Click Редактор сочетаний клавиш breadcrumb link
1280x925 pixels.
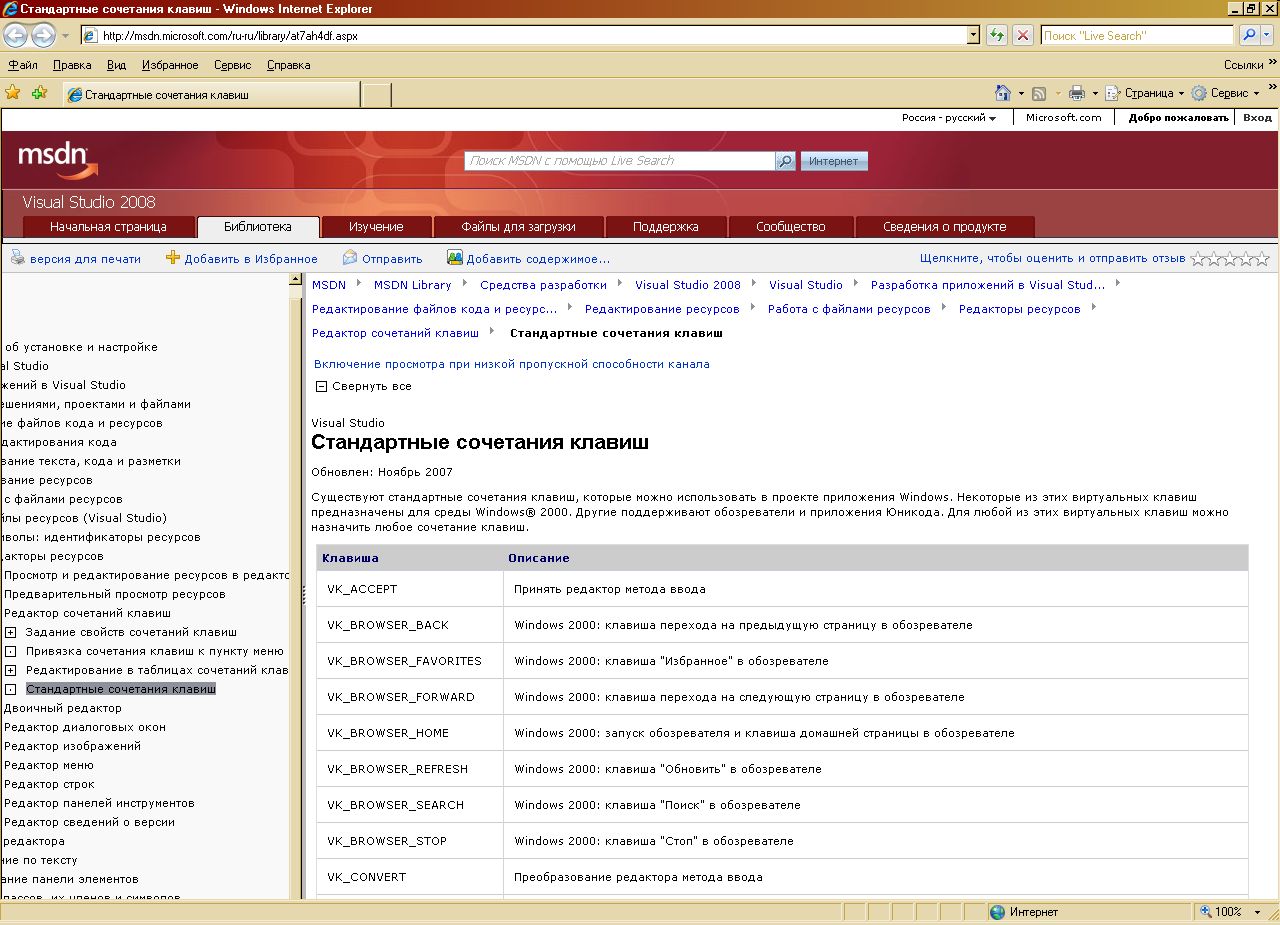(x=395, y=333)
